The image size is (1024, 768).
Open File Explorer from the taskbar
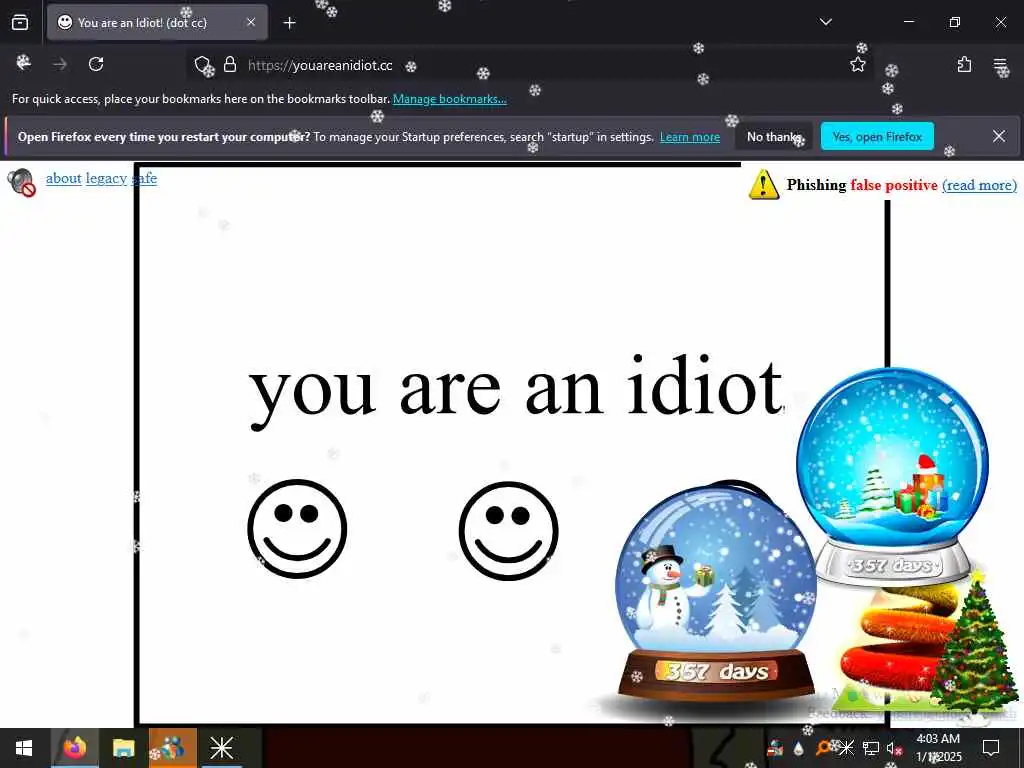pyautogui.click(x=123, y=748)
